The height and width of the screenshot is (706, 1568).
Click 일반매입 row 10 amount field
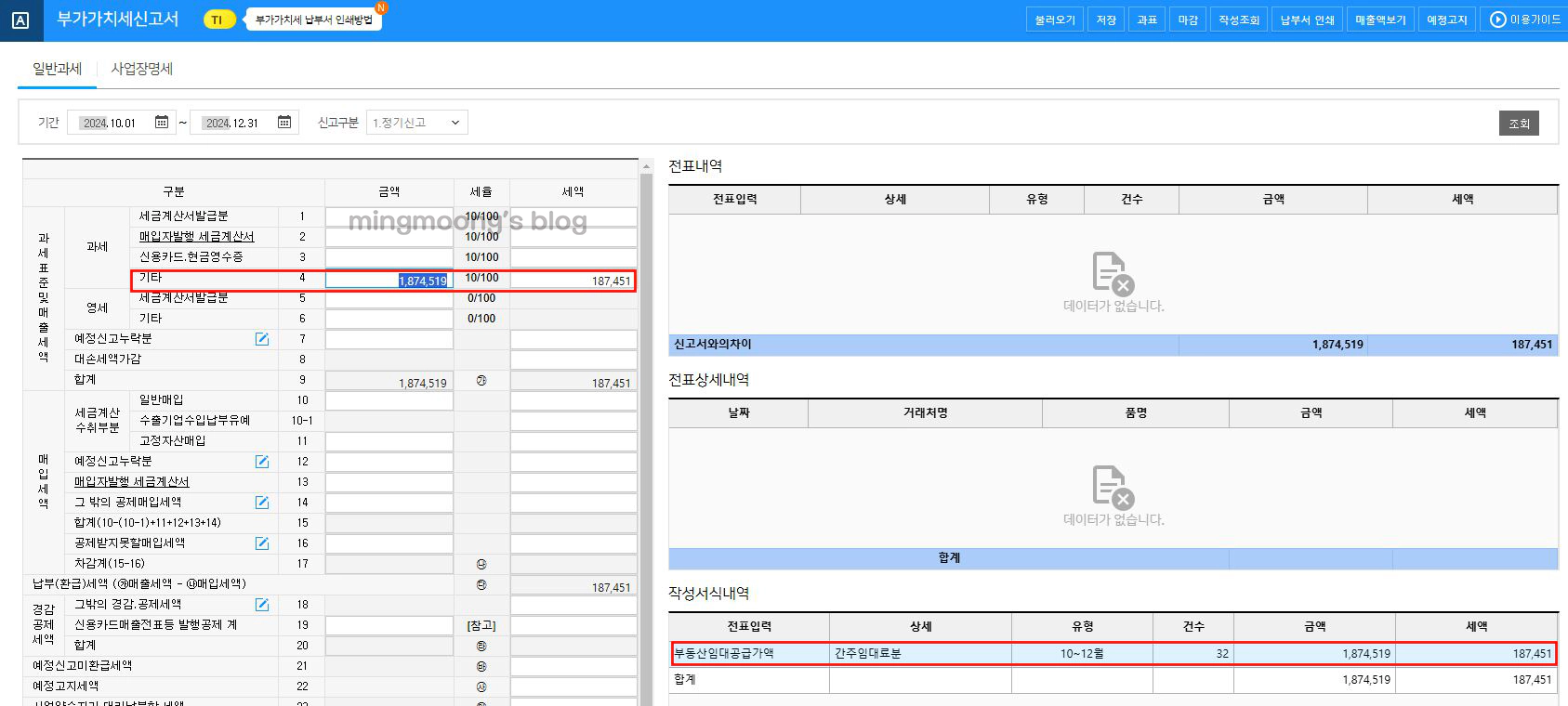click(389, 400)
